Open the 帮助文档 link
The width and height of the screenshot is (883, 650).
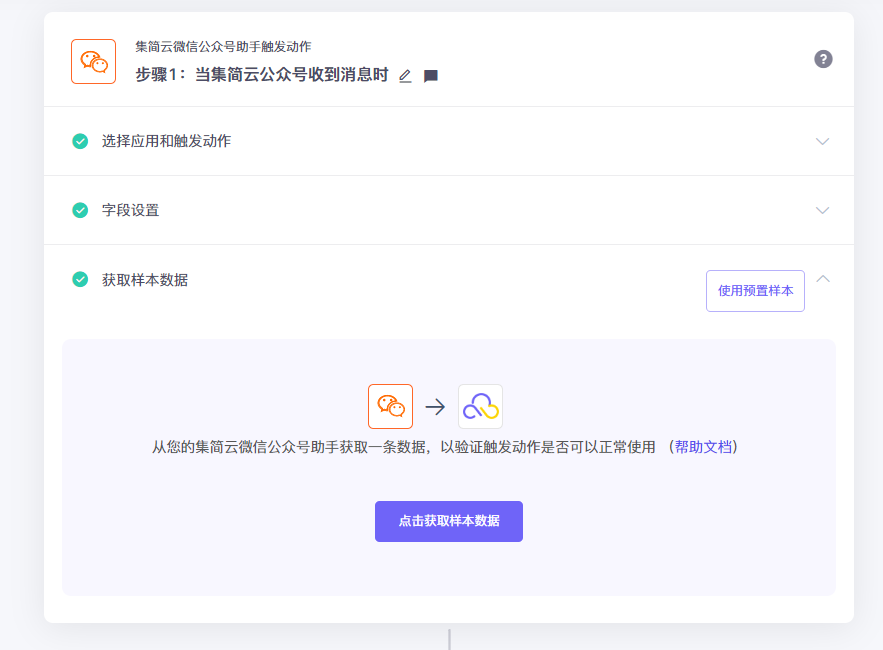click(703, 447)
